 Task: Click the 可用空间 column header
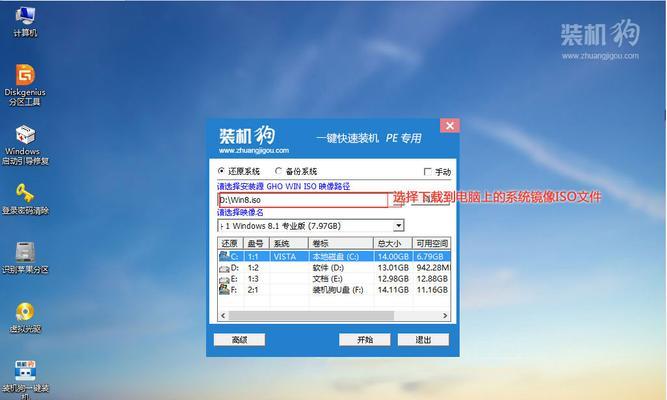pos(431,243)
